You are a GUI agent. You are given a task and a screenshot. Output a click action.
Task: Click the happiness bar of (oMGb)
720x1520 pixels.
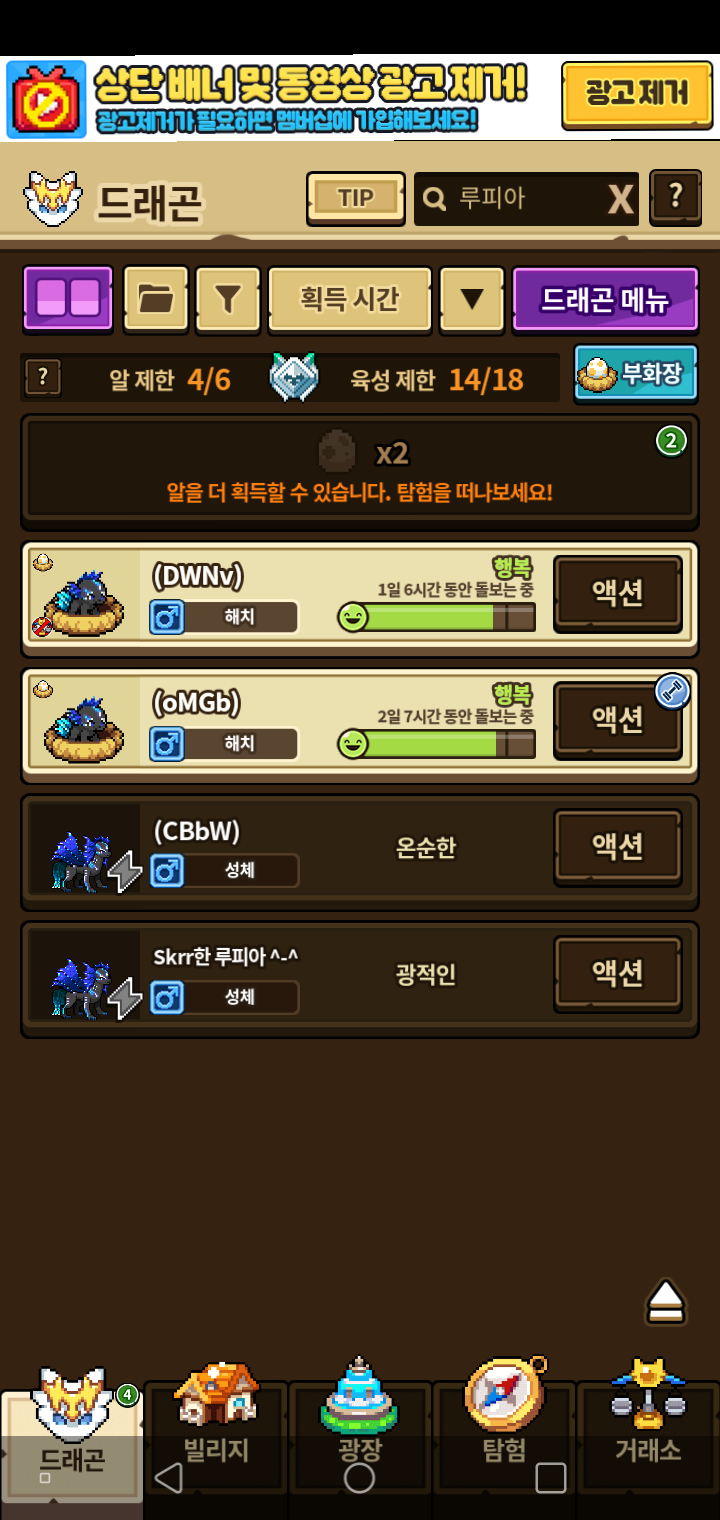(436, 744)
